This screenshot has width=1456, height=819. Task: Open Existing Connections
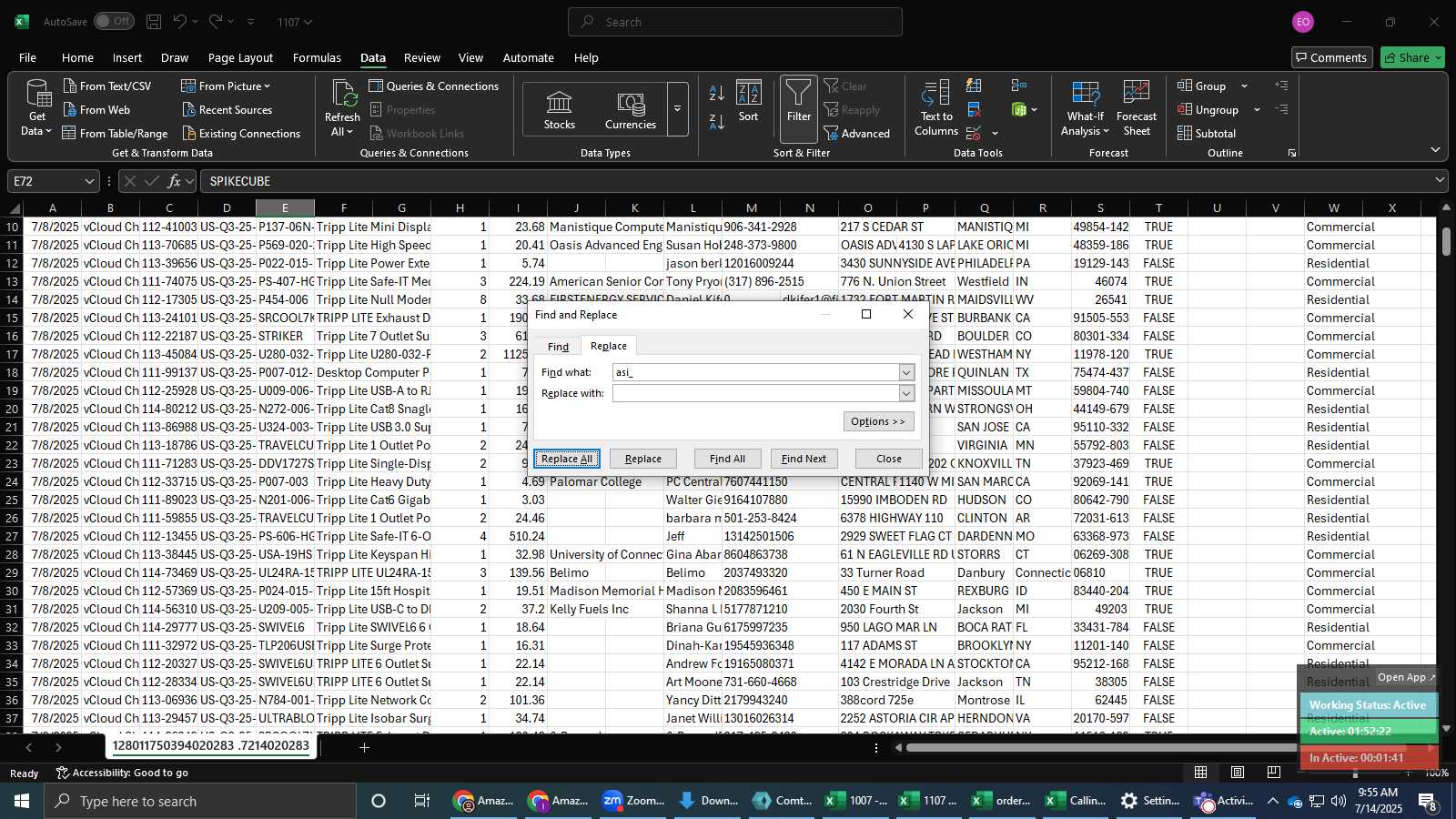point(241,133)
